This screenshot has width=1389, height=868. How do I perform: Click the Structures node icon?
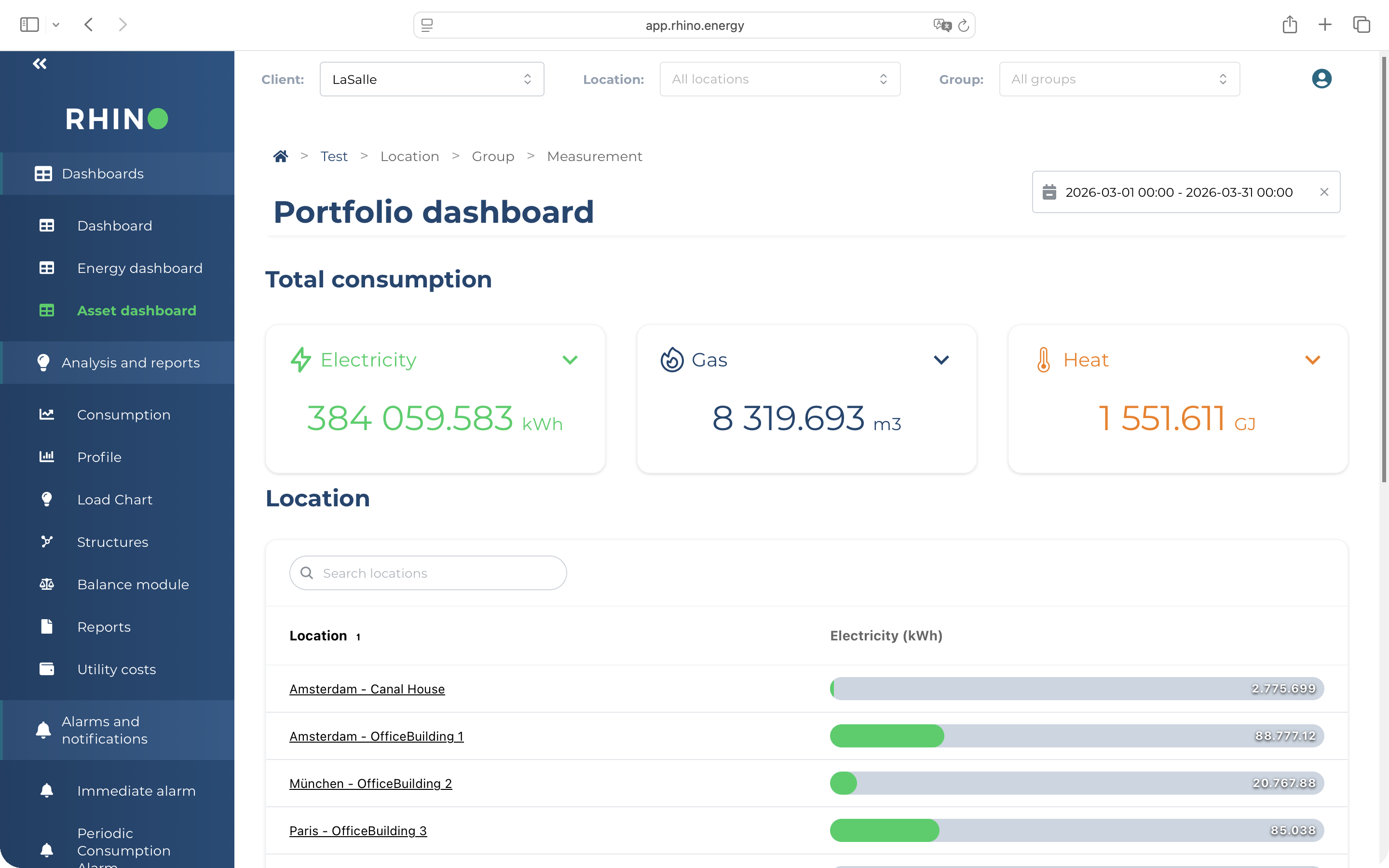46,542
